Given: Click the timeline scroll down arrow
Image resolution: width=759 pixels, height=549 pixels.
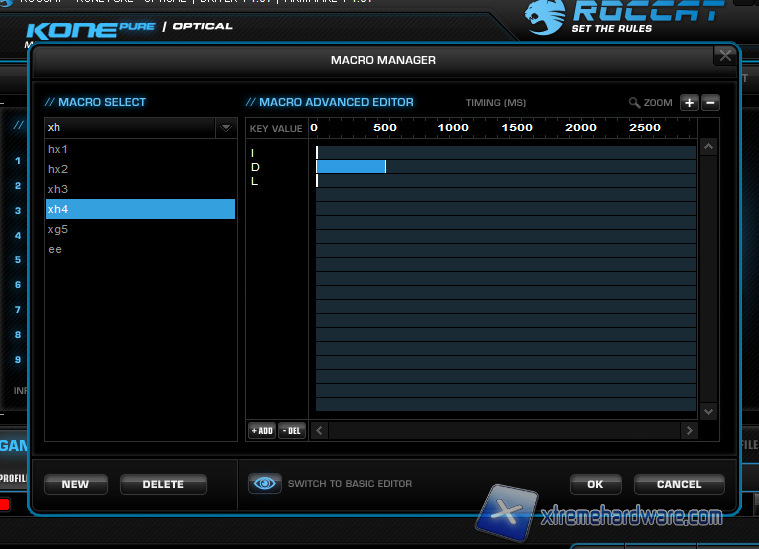Looking at the screenshot, I should pyautogui.click(x=708, y=411).
